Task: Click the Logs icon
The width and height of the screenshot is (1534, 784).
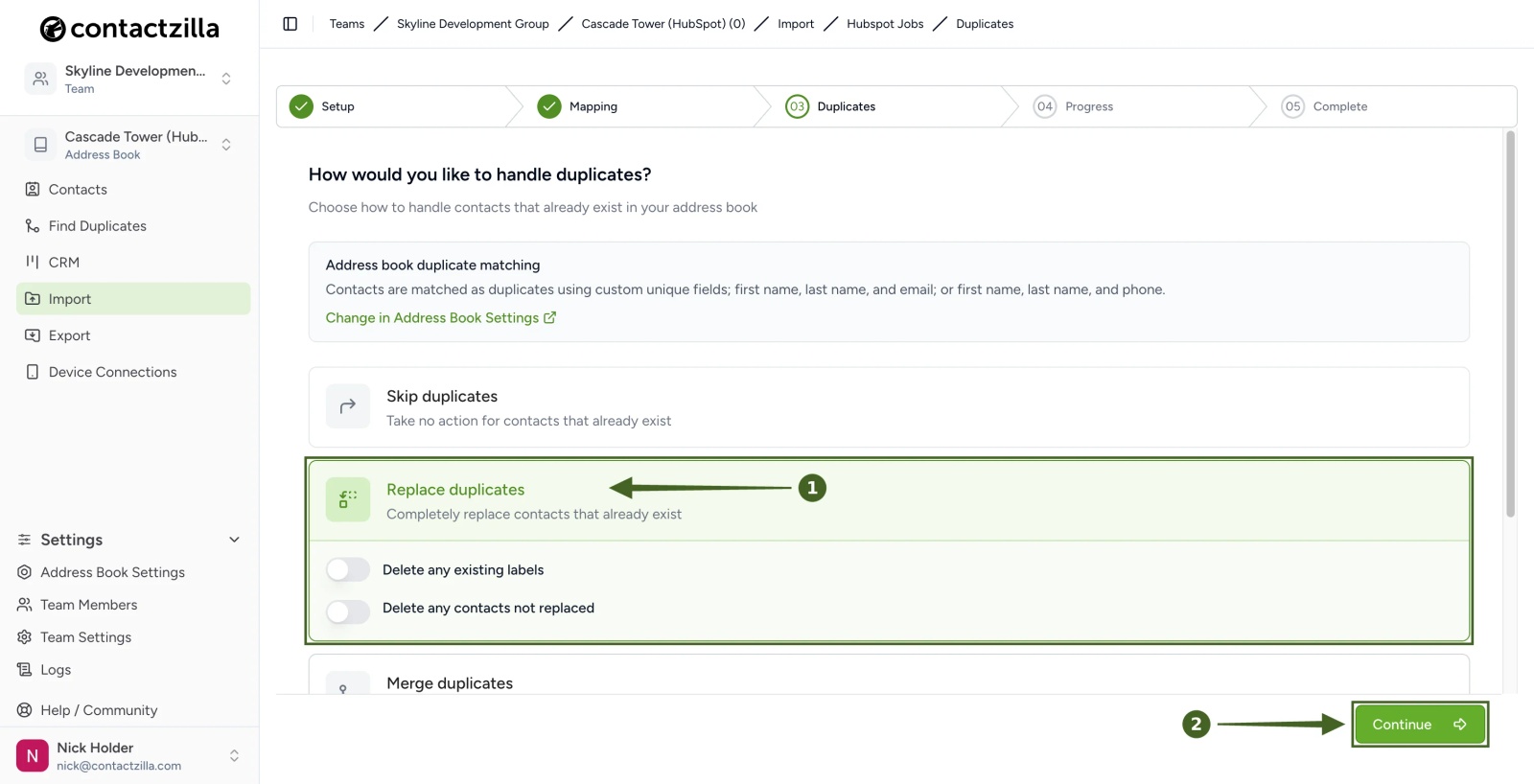Action: pos(25,670)
